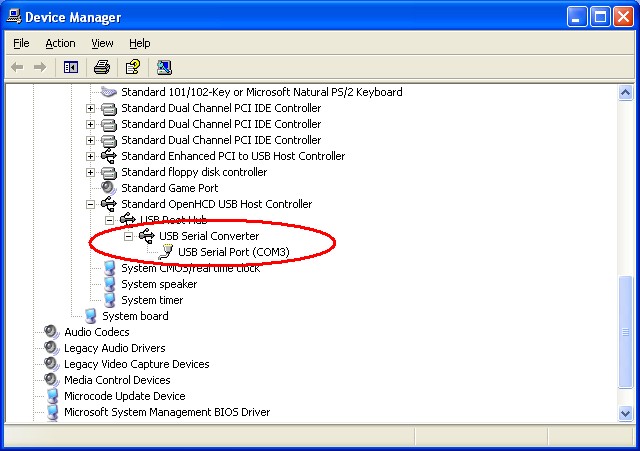Click the Media Control Devices icon

pos(51,380)
